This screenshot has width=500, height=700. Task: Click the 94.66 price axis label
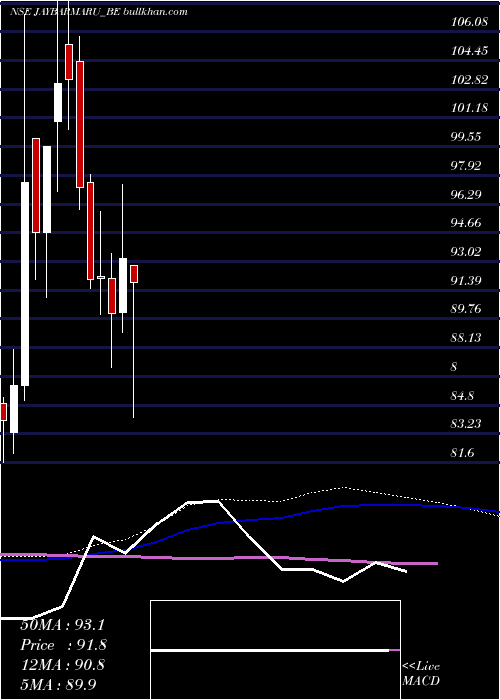(466, 223)
